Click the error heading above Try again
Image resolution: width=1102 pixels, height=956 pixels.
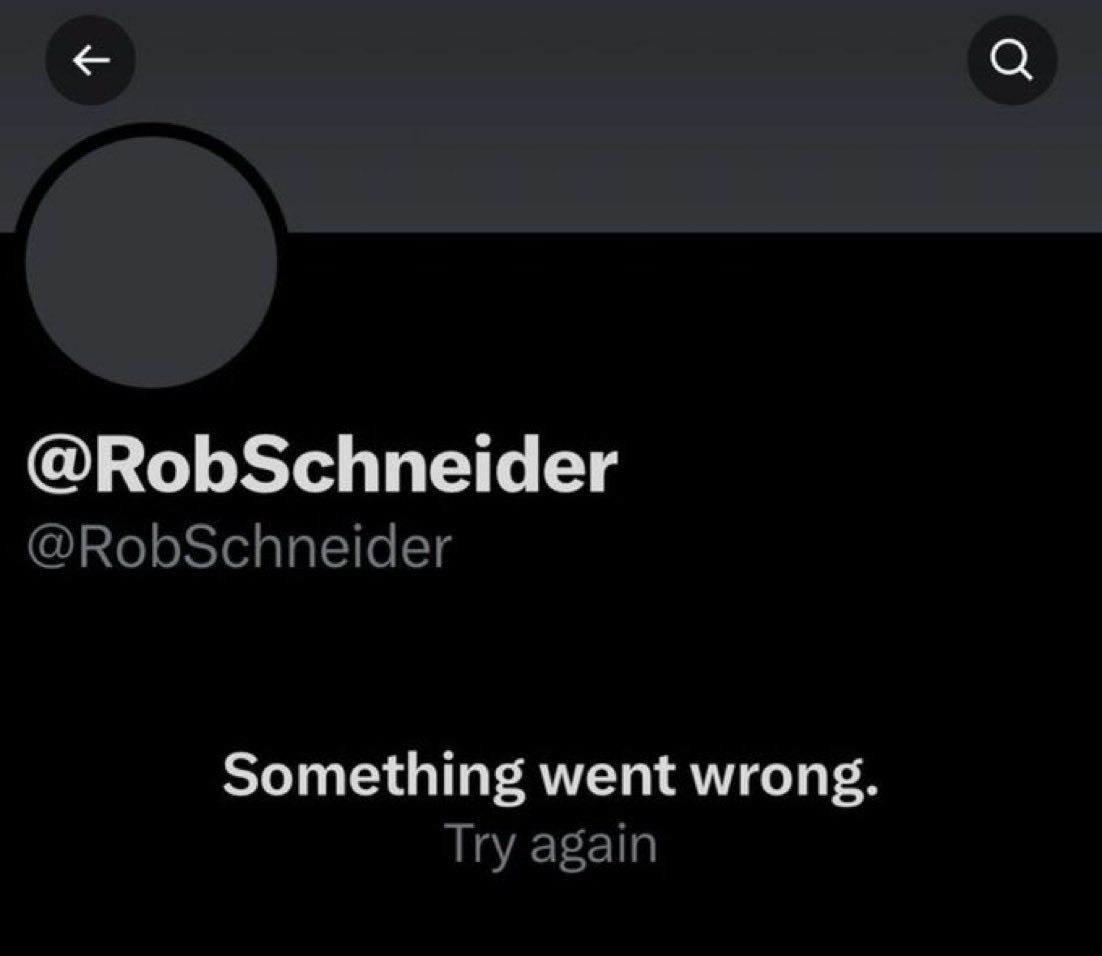[x=551, y=775]
